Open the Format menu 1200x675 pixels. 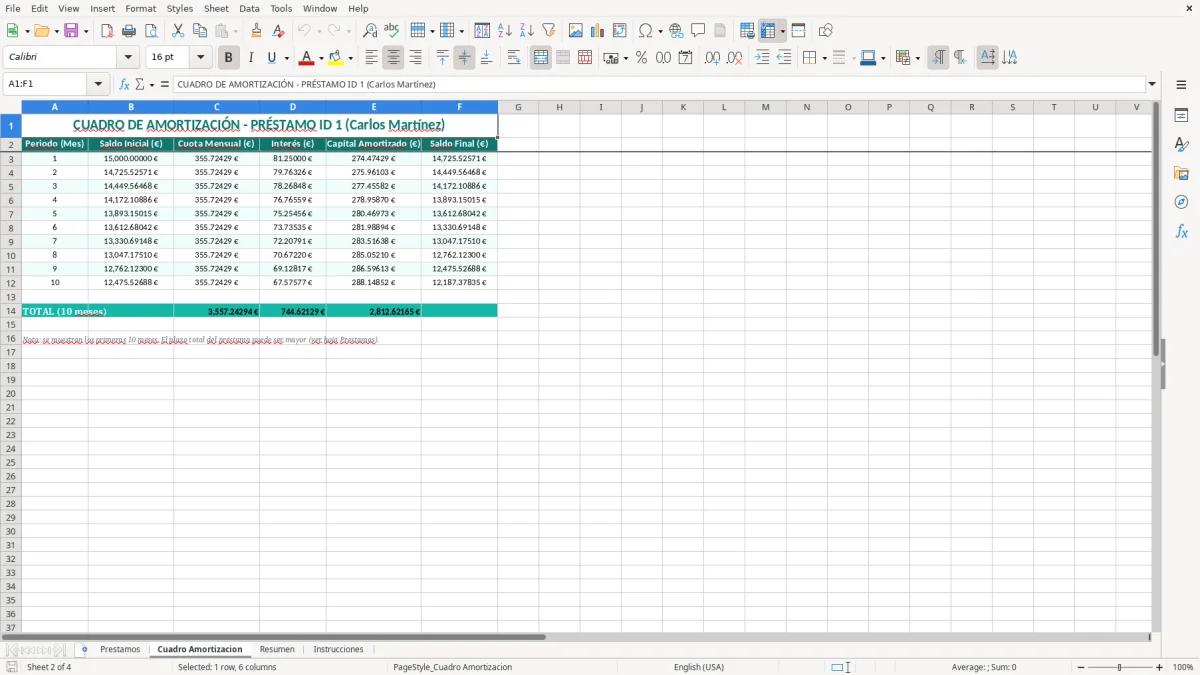[140, 8]
